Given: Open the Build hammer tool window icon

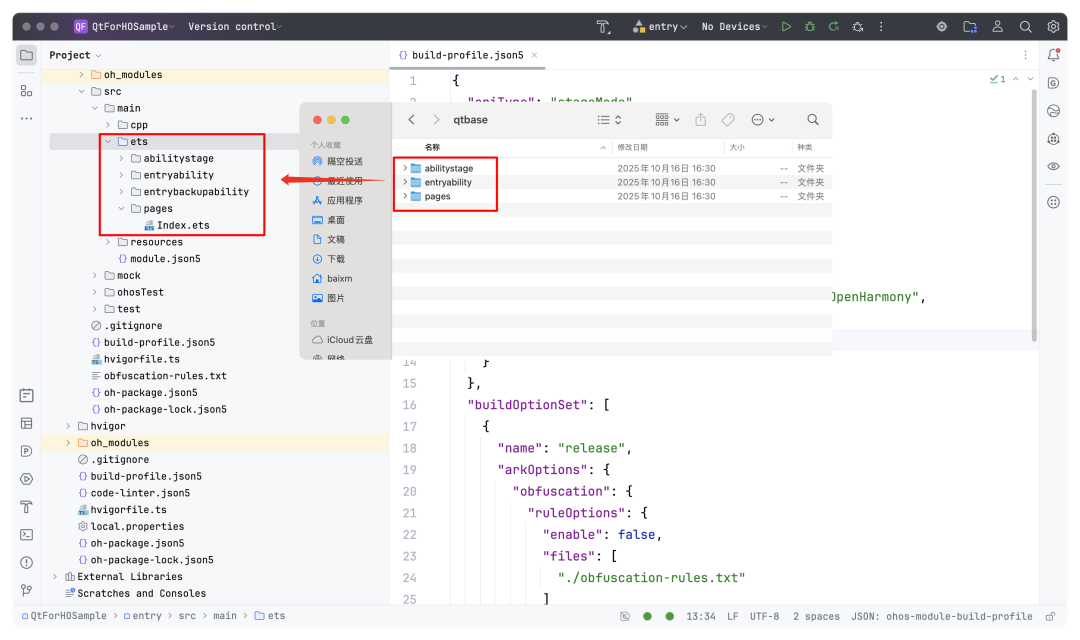Looking at the screenshot, I should coord(27,507).
